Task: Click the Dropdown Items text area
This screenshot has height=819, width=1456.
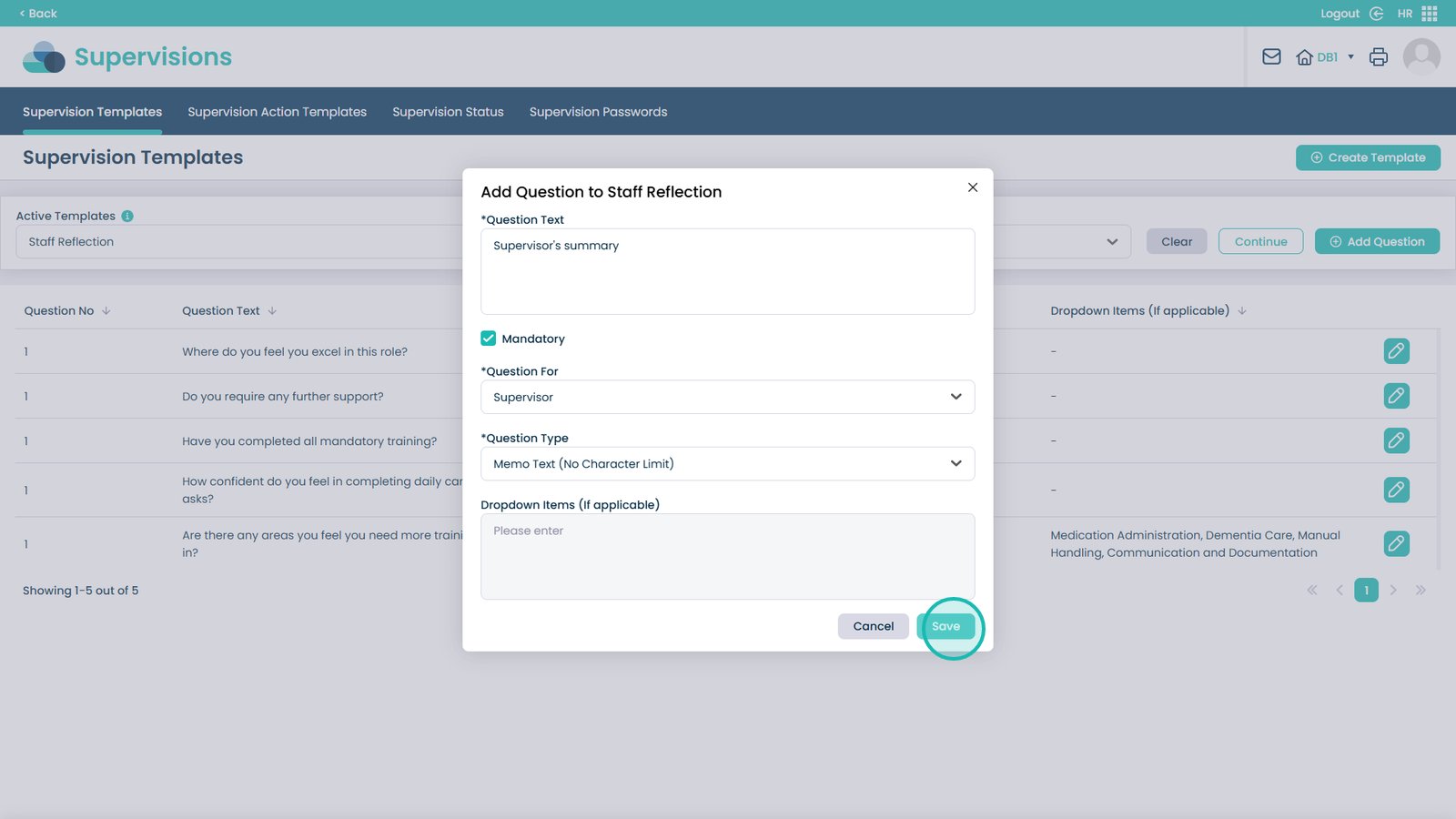Action: [x=727, y=556]
